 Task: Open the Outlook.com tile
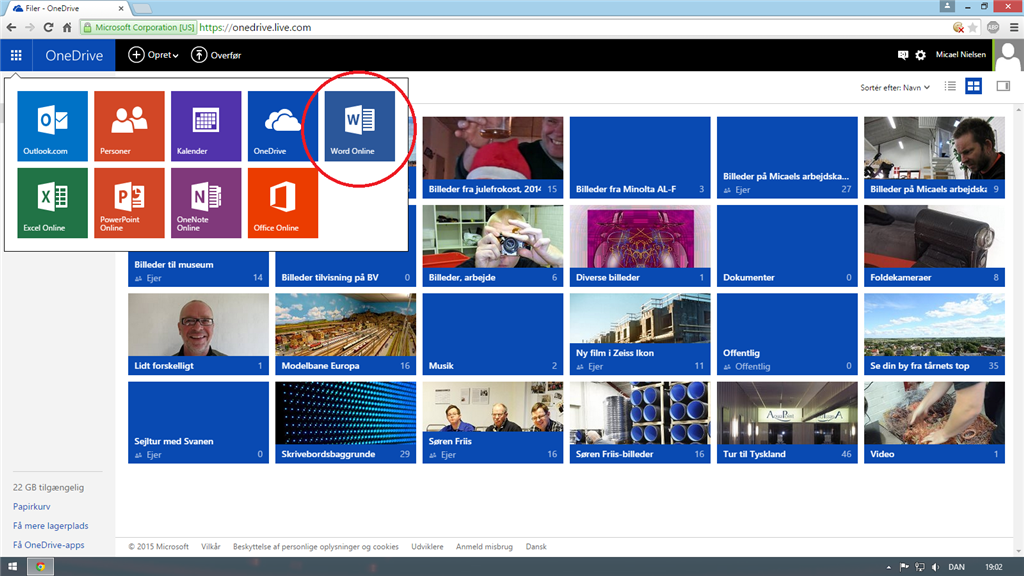[x=52, y=125]
